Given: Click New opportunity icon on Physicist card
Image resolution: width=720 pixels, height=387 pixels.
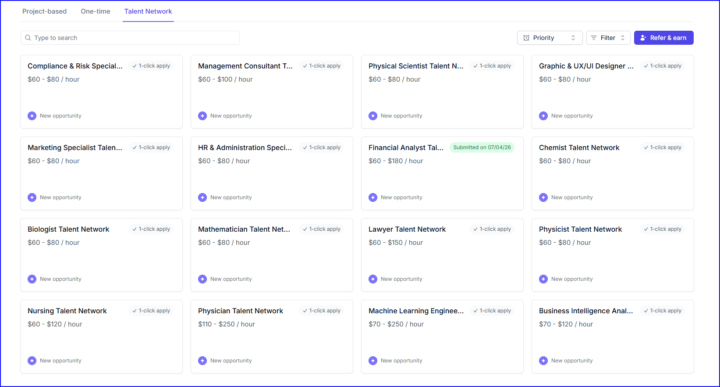Looking at the screenshot, I should pyautogui.click(x=543, y=279).
